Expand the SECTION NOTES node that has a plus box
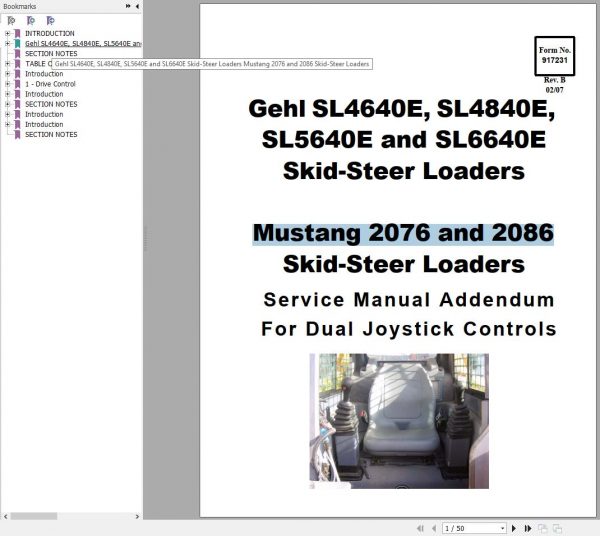 [7, 104]
